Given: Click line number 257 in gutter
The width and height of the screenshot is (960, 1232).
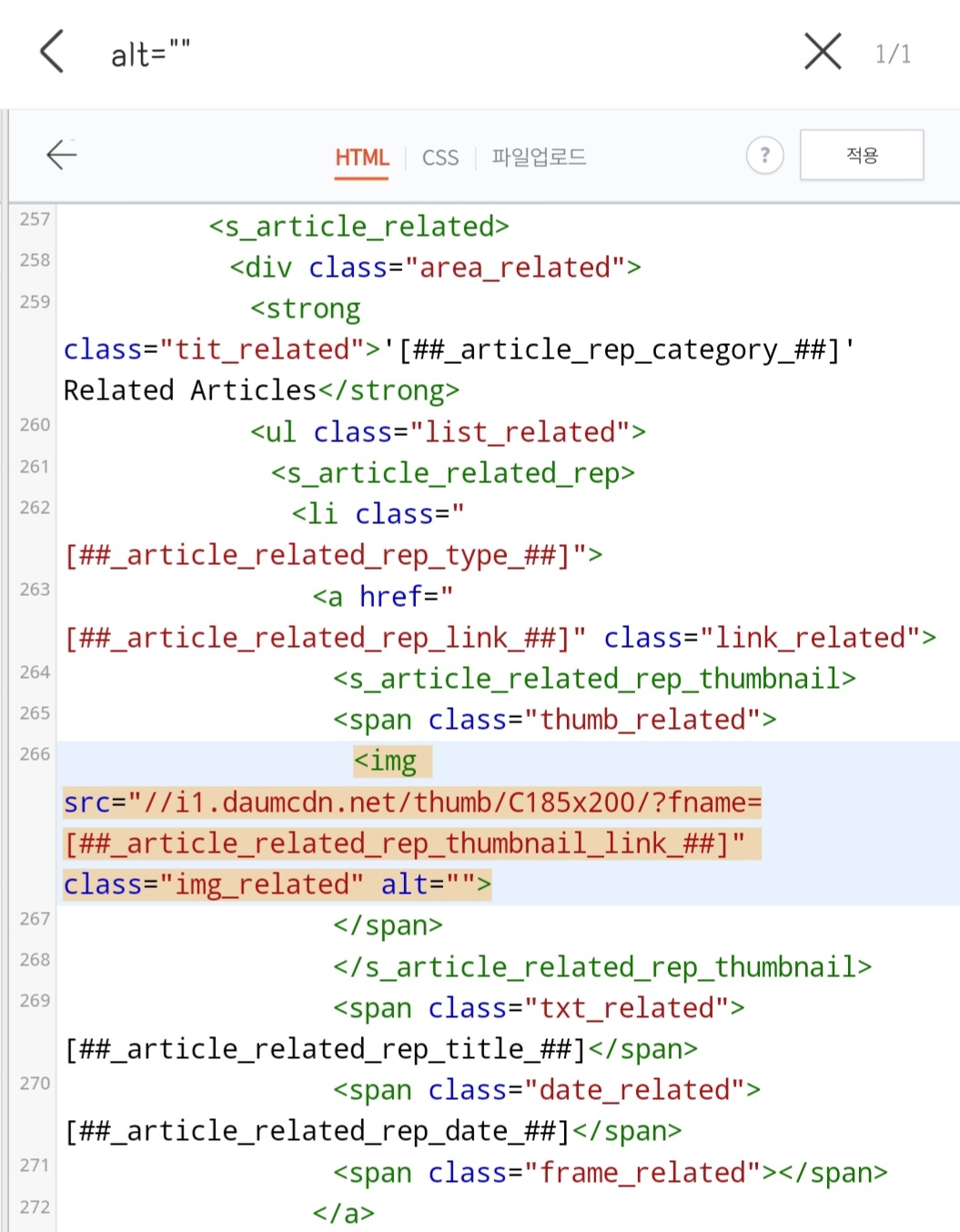Looking at the screenshot, I should click(x=35, y=219).
